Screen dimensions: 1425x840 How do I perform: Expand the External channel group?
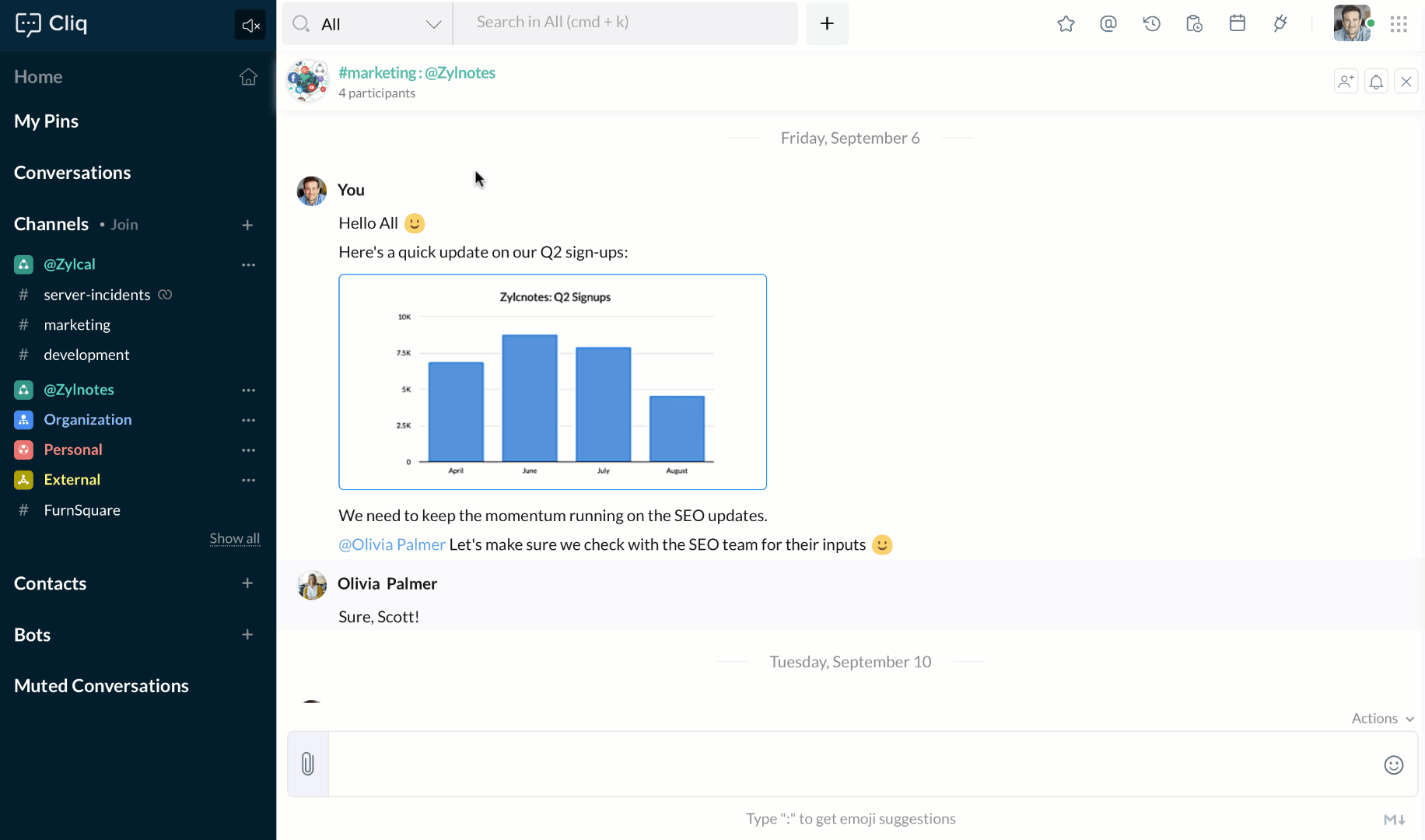pos(72,480)
